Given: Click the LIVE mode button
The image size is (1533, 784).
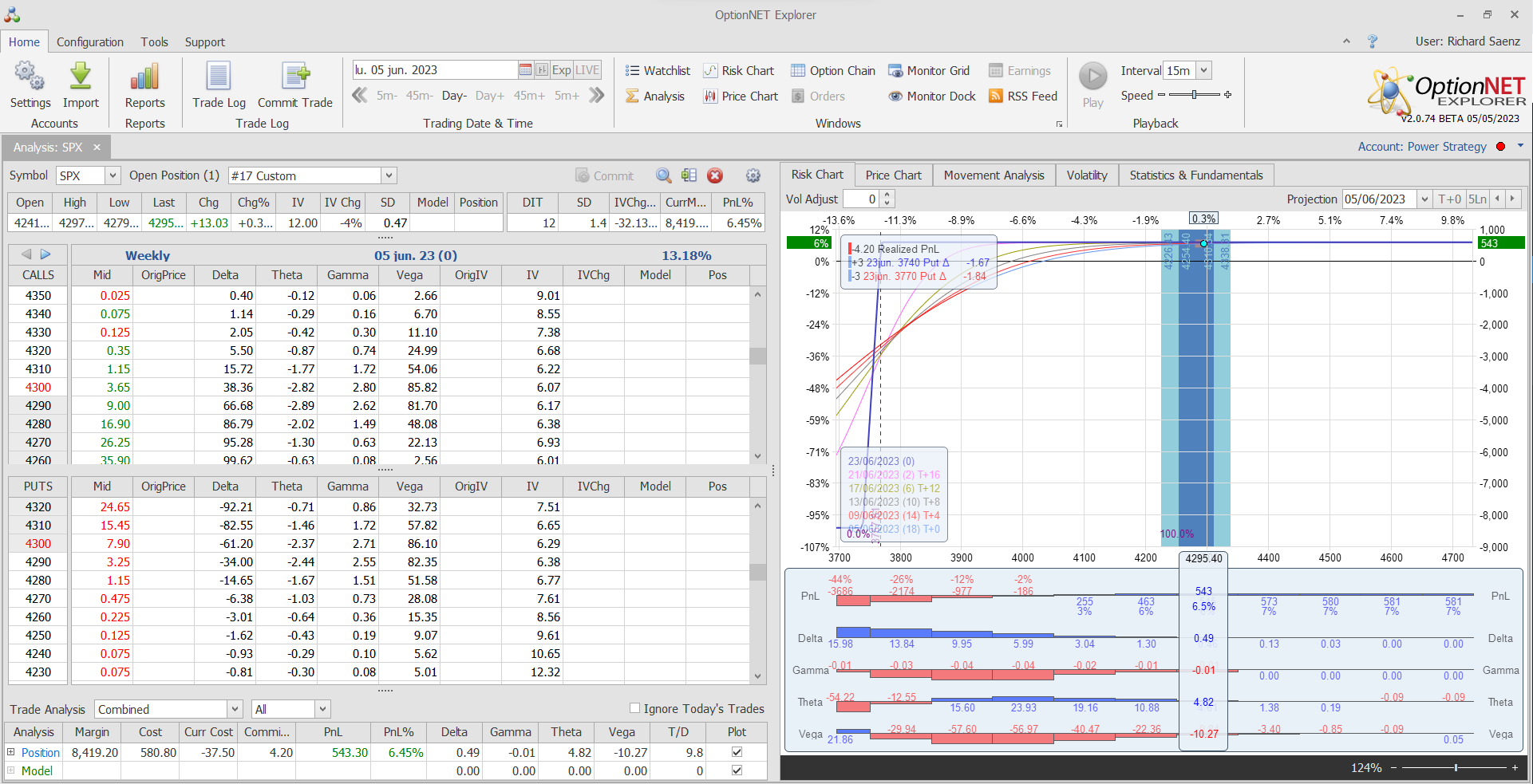Looking at the screenshot, I should [x=587, y=70].
